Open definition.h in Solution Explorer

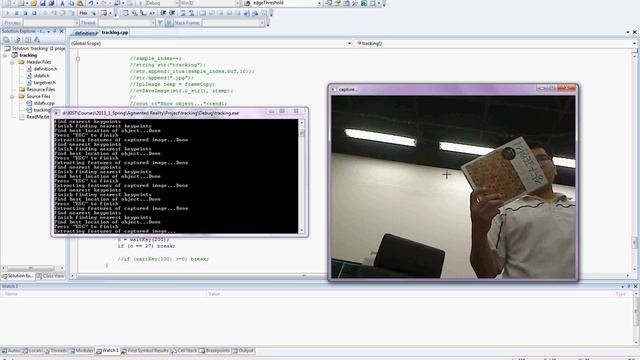[45, 69]
